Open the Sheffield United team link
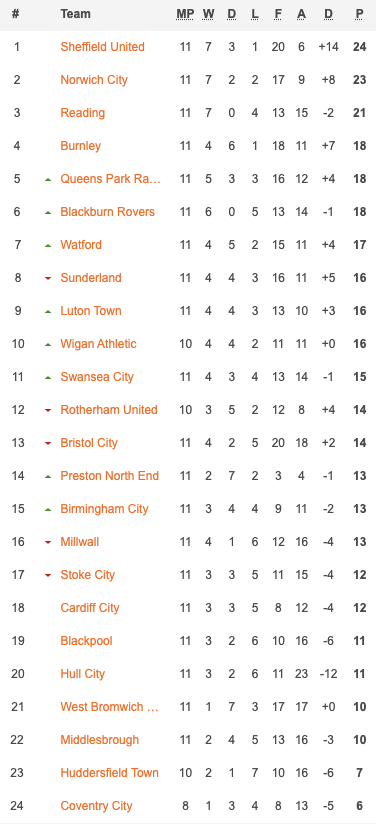 (x=102, y=47)
